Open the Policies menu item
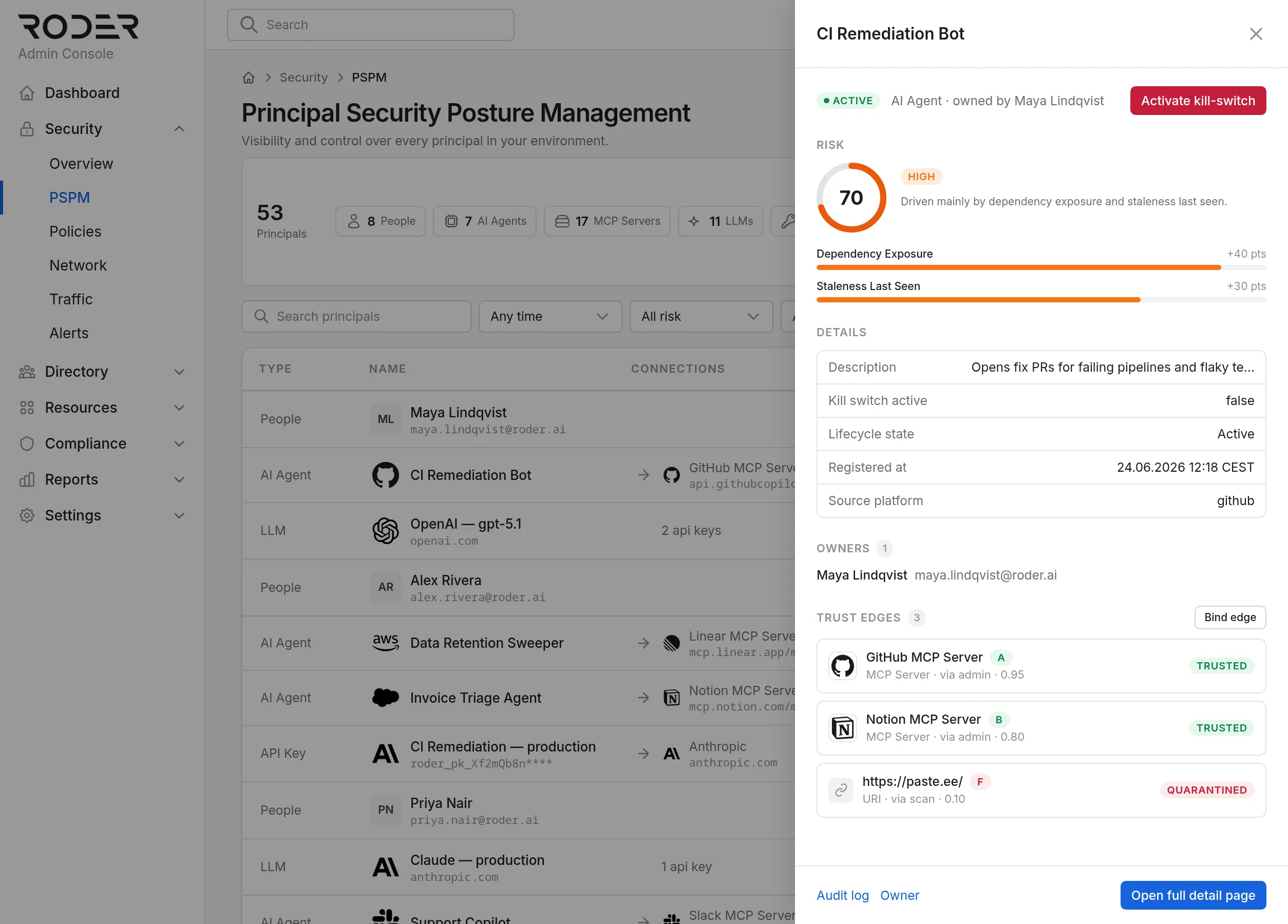 pyautogui.click(x=75, y=231)
